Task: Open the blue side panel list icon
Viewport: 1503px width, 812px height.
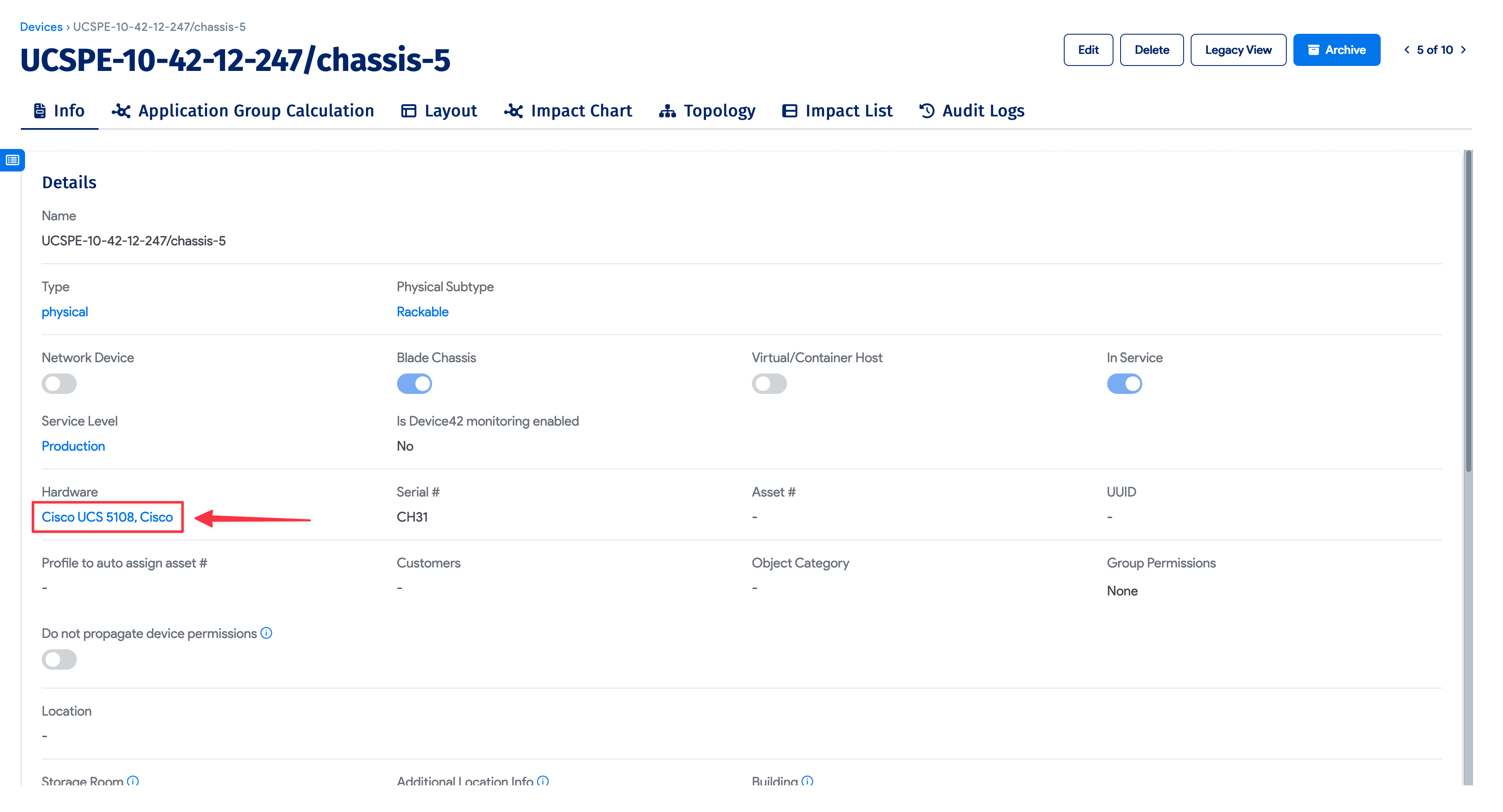Action: 12,160
